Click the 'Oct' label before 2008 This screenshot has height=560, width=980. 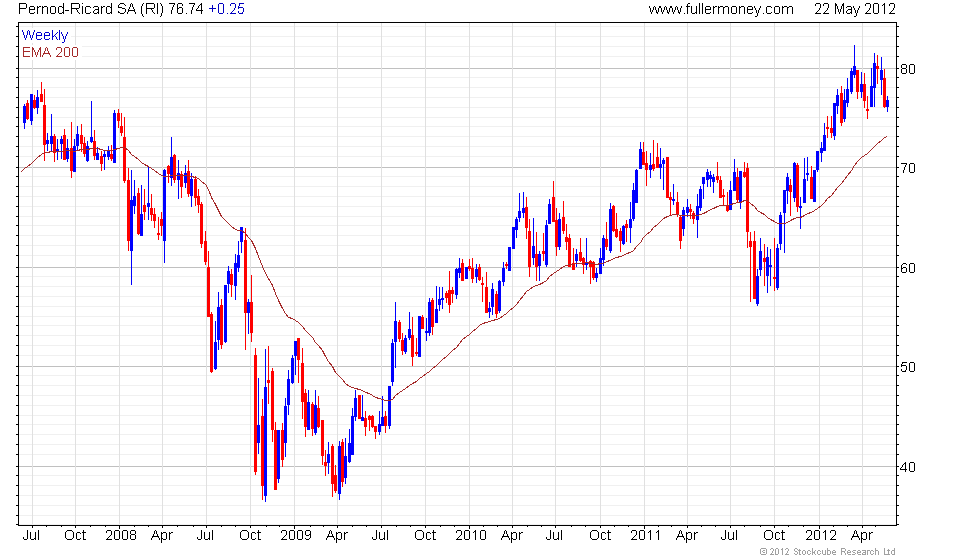[75, 536]
